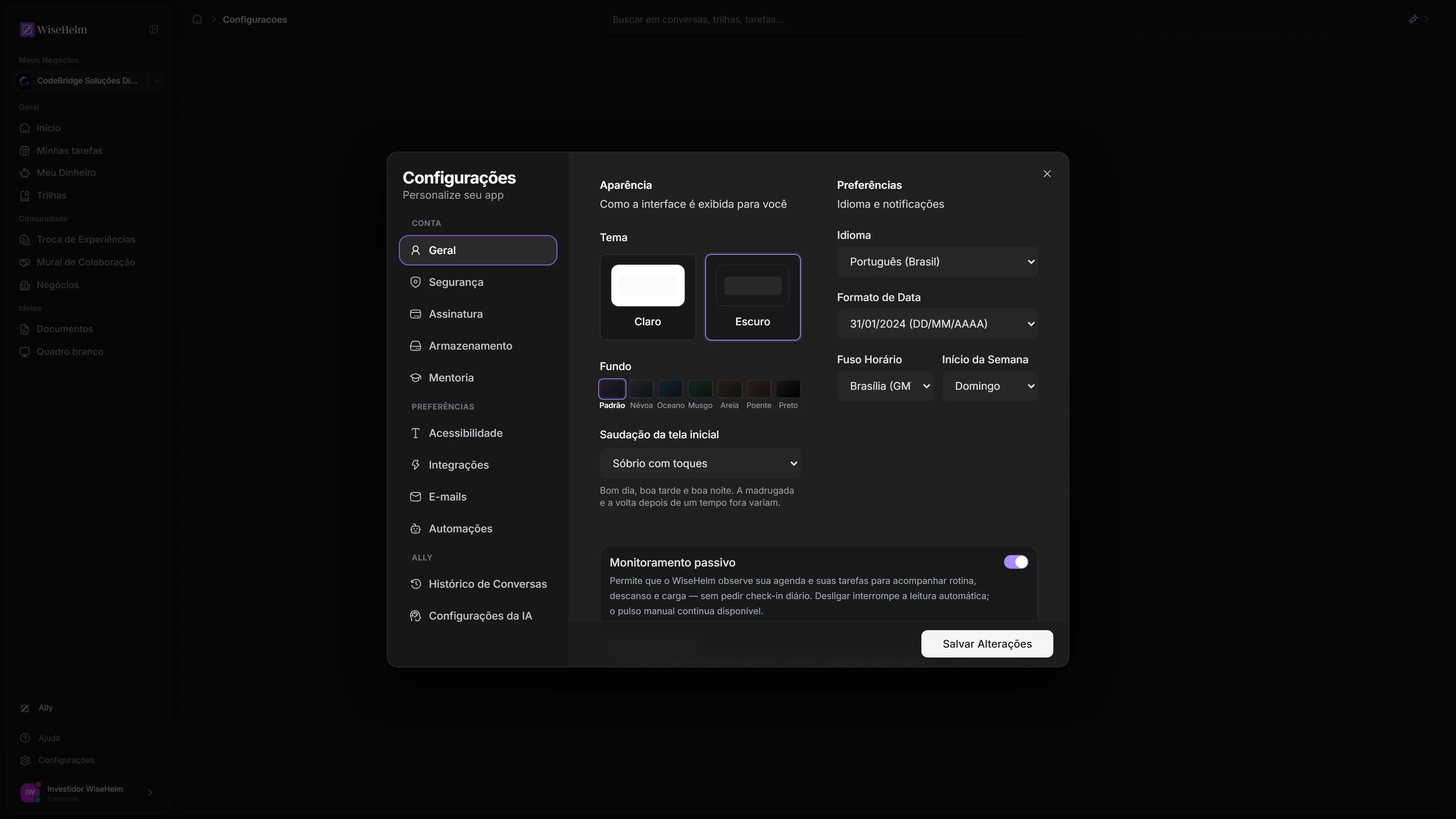Choose the Preto background swatch
Screen dimensions: 1456x819
[788, 389]
